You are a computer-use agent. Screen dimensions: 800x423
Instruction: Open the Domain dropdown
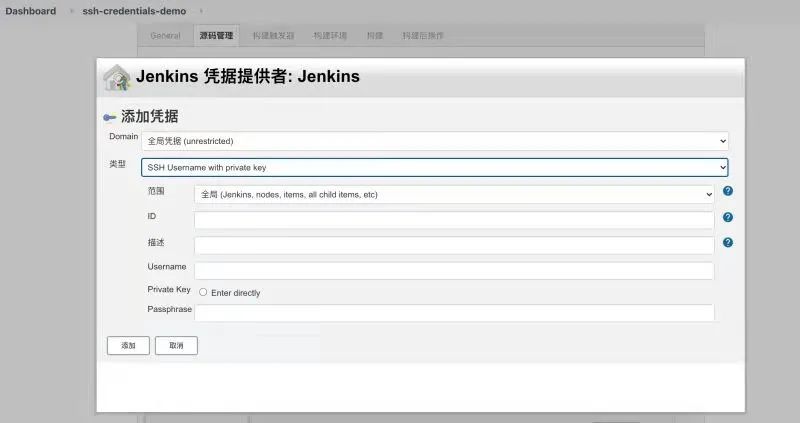(x=435, y=141)
